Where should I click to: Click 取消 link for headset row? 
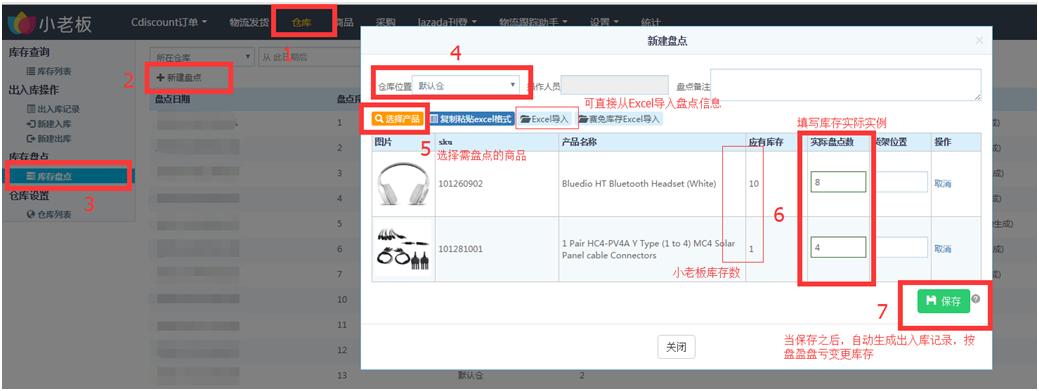point(942,184)
